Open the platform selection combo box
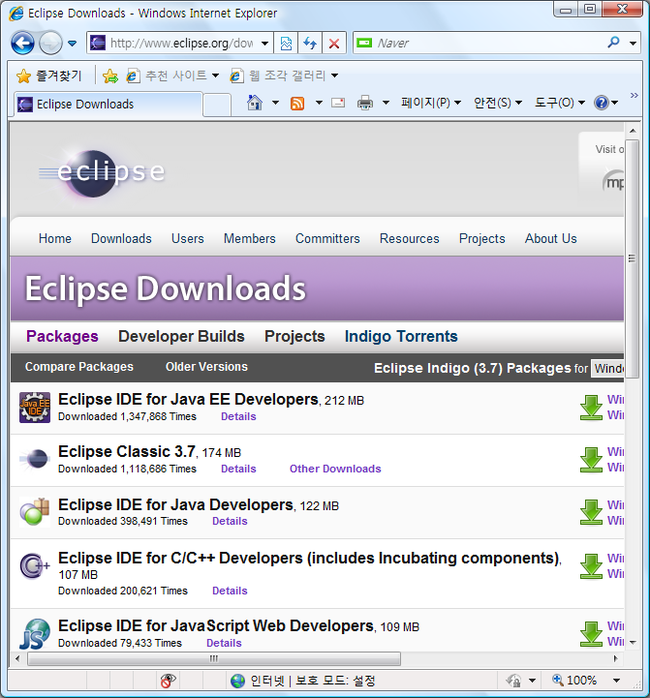Viewport: 650px width, 698px height. click(x=608, y=369)
